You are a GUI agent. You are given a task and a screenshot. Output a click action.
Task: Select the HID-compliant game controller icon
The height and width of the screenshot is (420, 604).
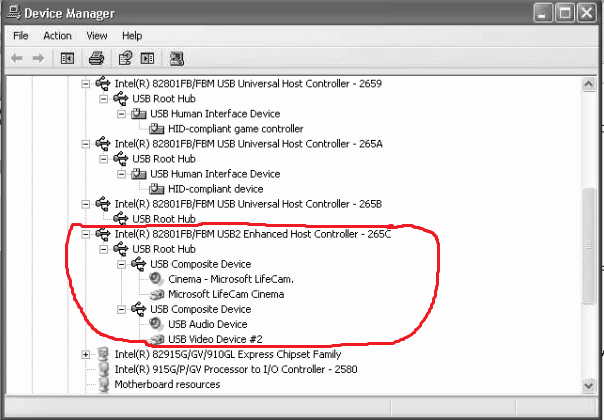tap(156, 129)
